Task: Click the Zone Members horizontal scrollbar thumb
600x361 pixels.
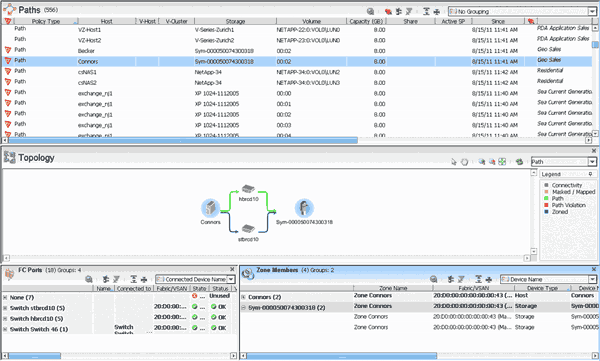Action: (x=342, y=356)
